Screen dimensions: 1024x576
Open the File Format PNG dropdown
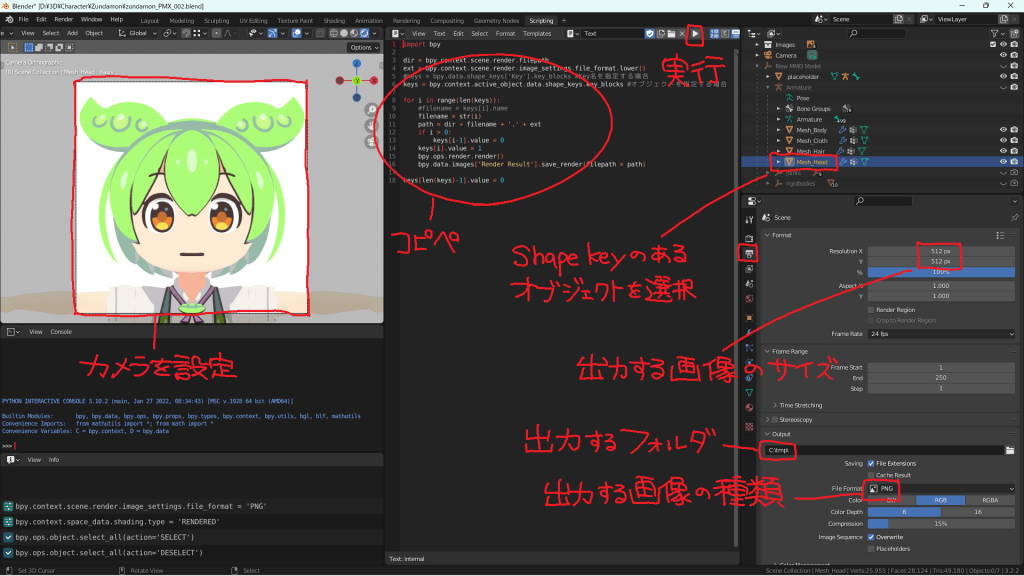coord(940,488)
